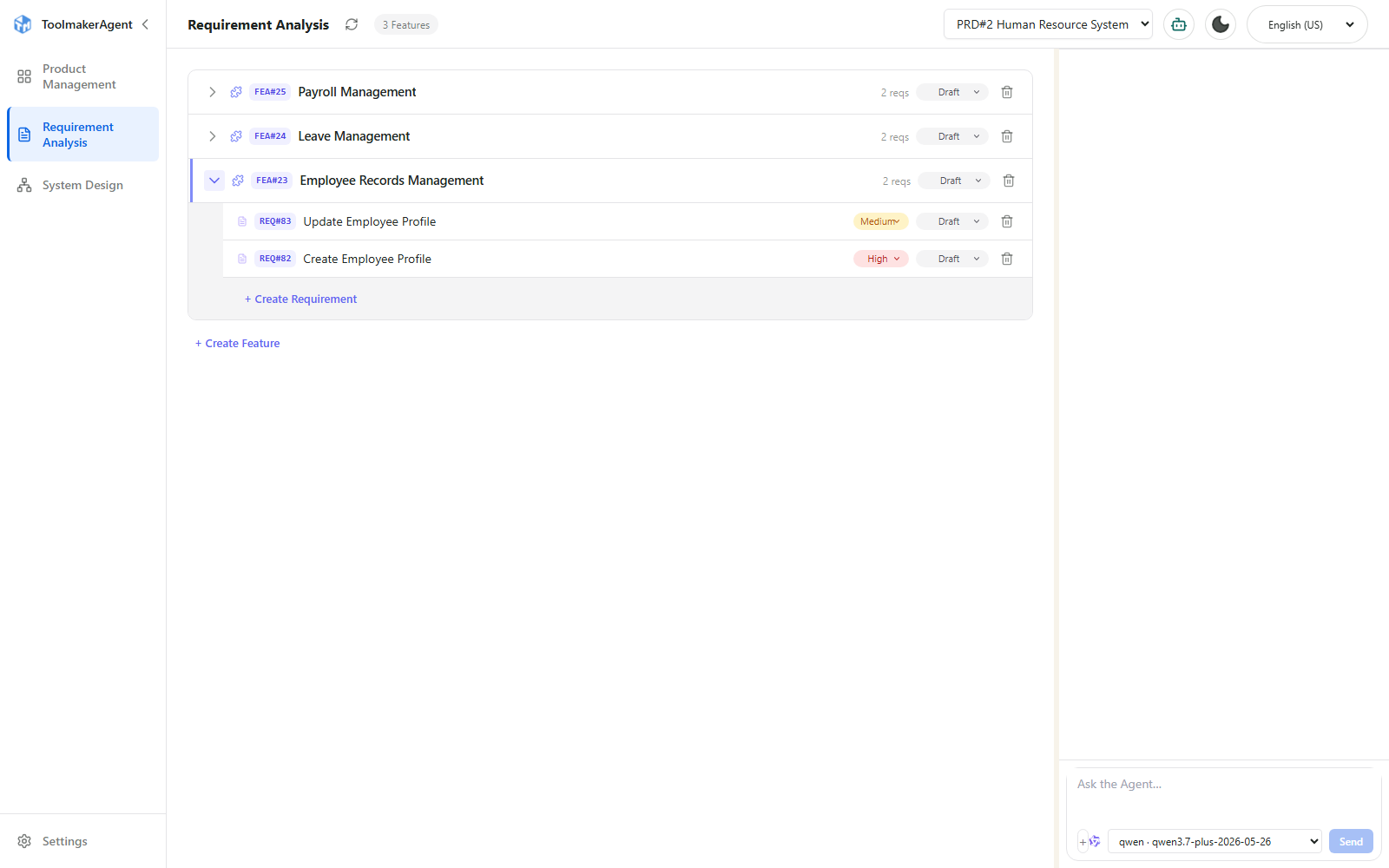Click the puzzle icon of Payroll Management

click(x=236, y=92)
